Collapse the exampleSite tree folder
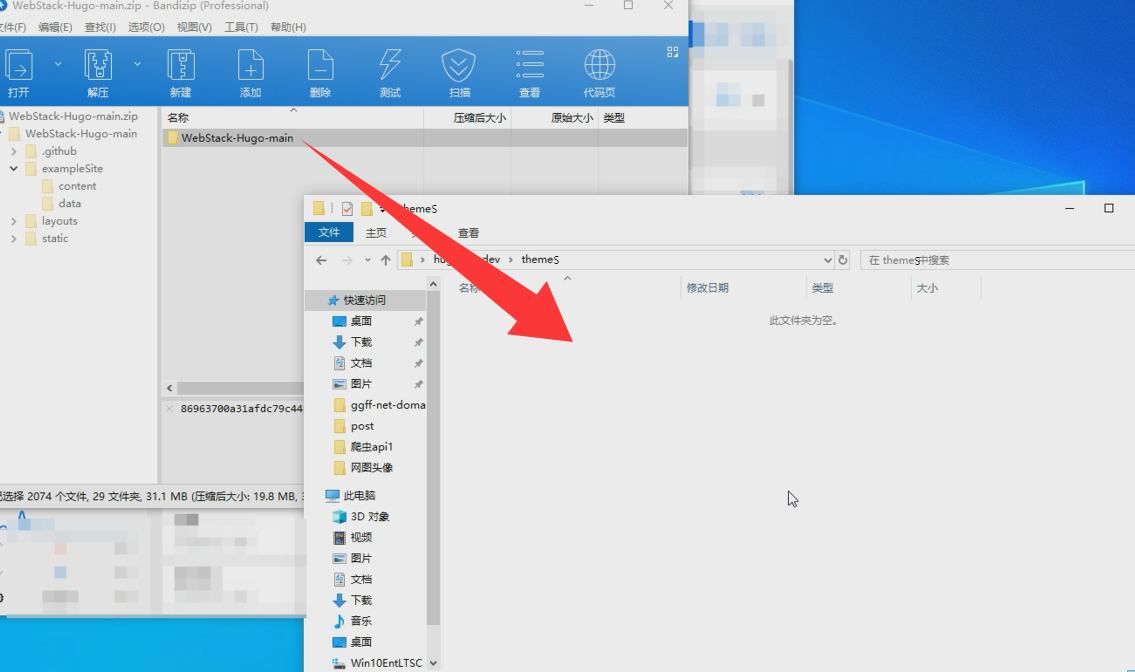Viewport: 1135px width, 672px height. tap(14, 169)
